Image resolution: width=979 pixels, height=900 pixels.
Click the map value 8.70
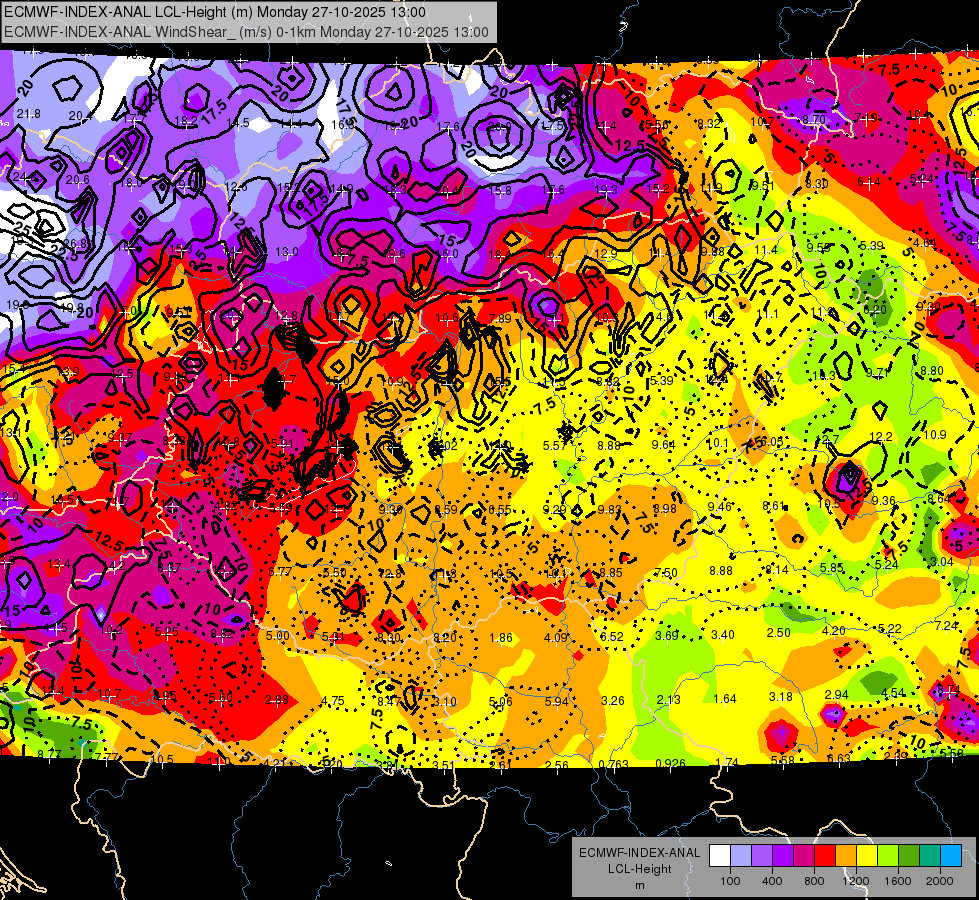point(814,119)
